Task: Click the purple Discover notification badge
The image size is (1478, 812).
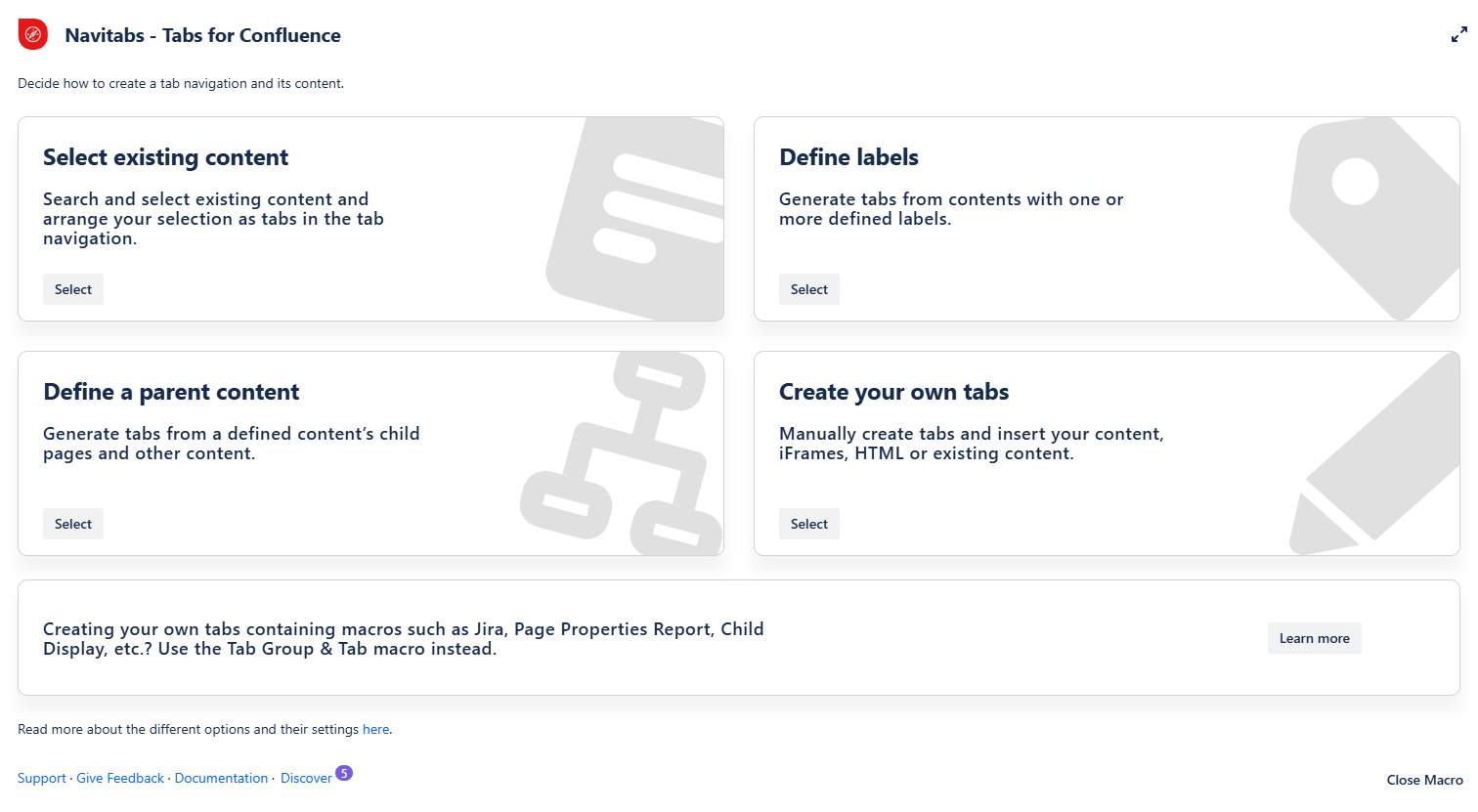Action: pyautogui.click(x=344, y=773)
